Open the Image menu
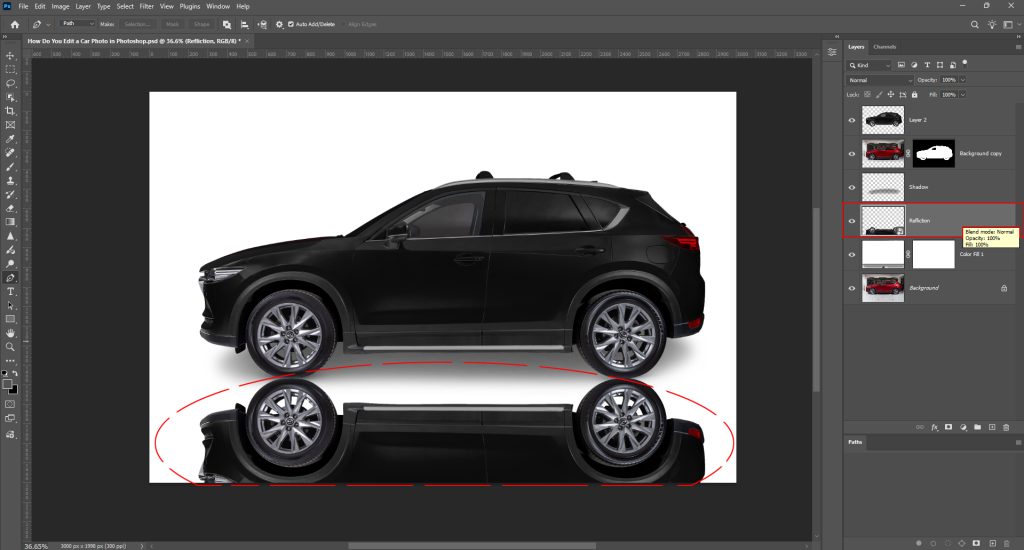 60,6
